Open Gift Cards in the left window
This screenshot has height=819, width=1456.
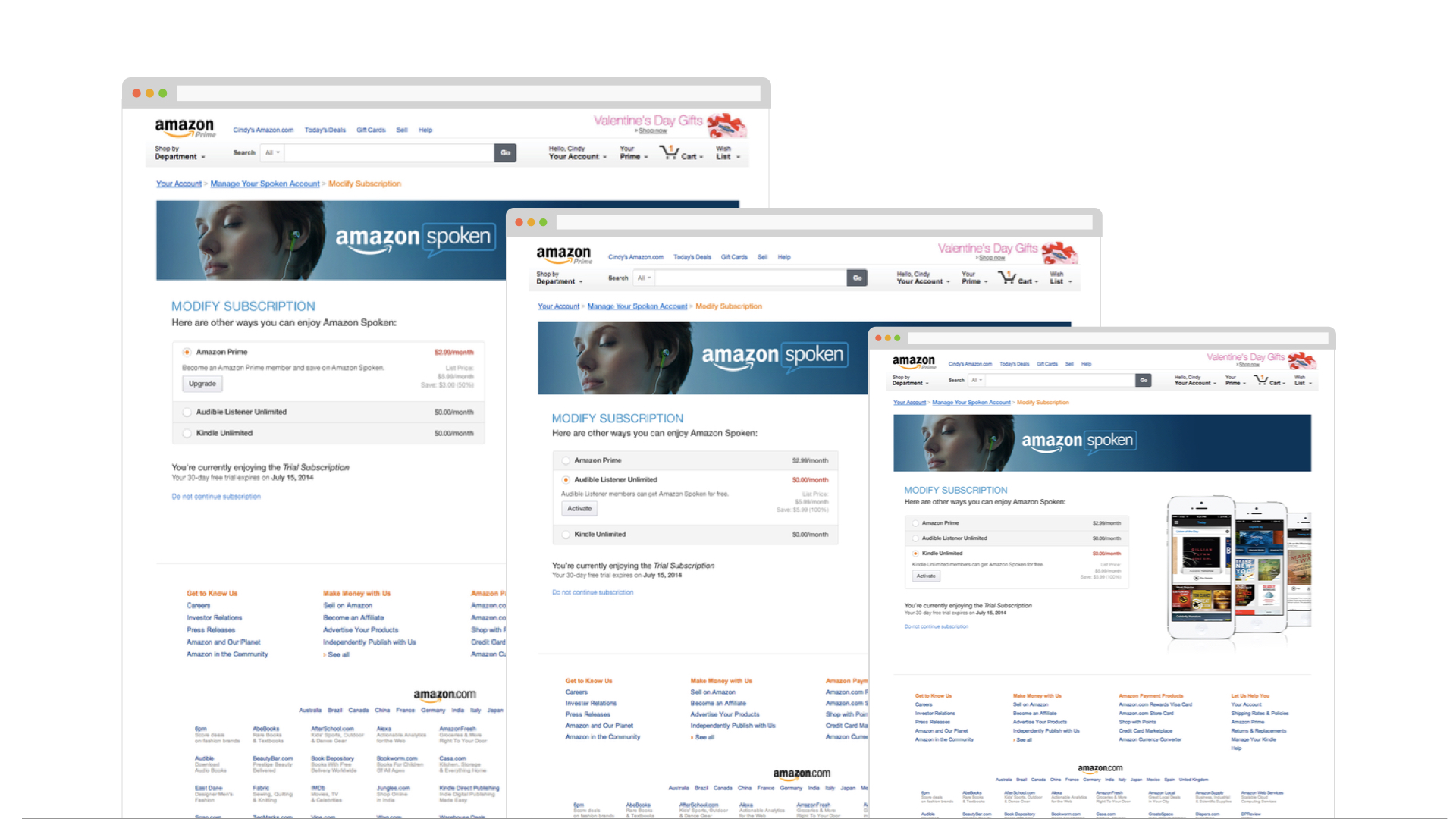click(x=371, y=130)
